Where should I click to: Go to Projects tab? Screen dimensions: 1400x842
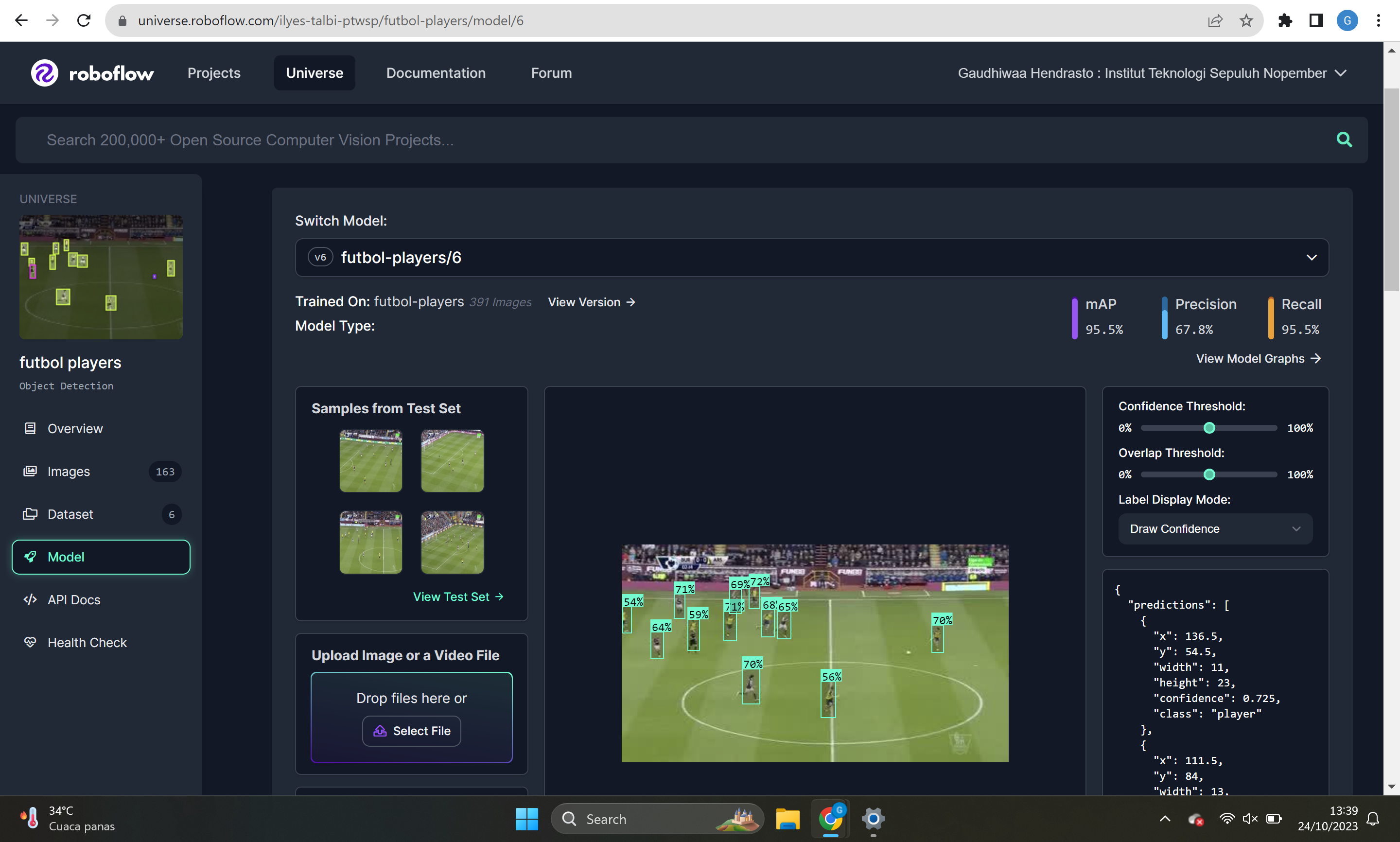[x=214, y=73]
